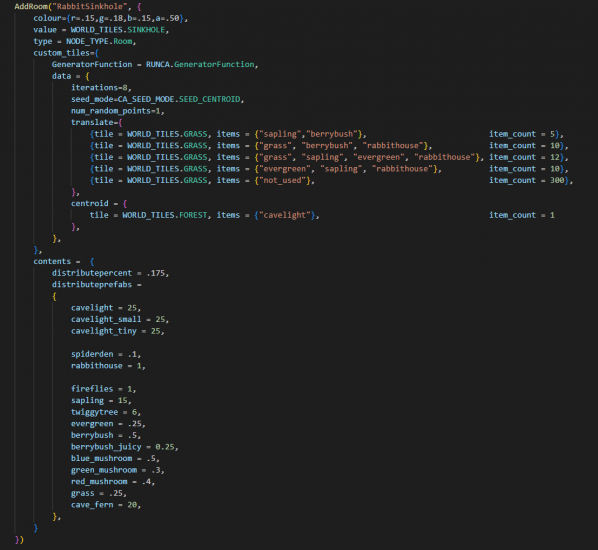Screen dimensions: 598x550
Task: Click the cave_fern = 20 entry
Action: coord(105,505)
